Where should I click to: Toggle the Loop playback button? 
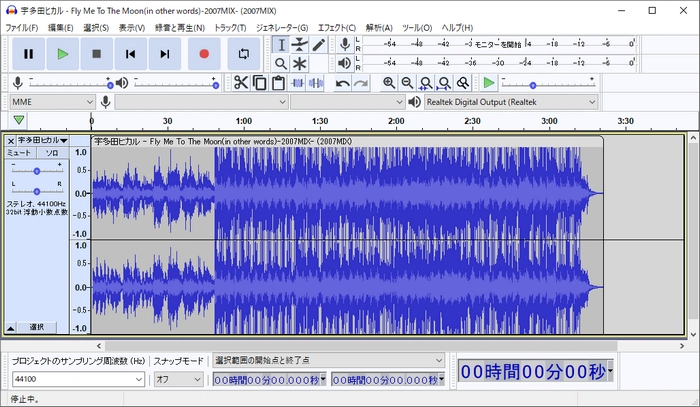[x=243, y=54]
